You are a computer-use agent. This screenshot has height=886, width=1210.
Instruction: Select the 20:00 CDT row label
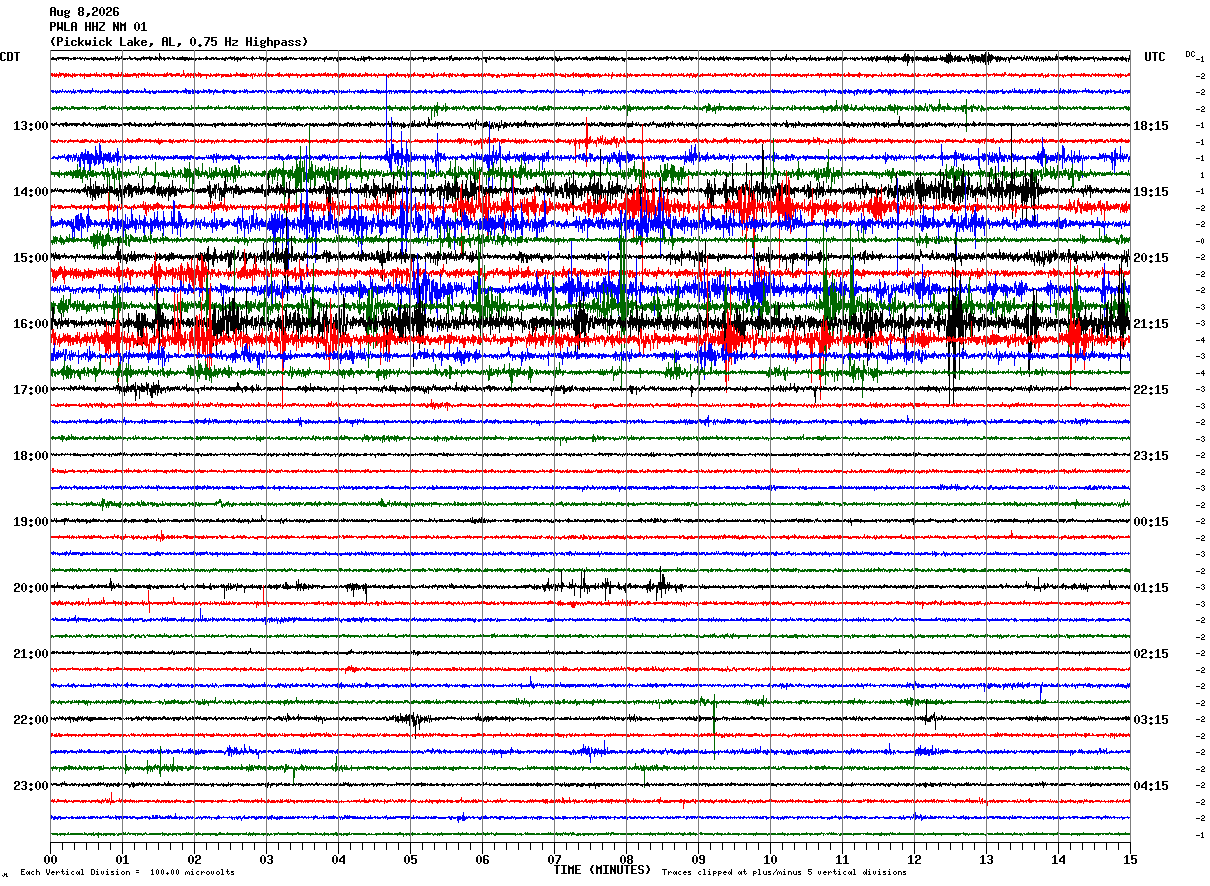point(30,588)
